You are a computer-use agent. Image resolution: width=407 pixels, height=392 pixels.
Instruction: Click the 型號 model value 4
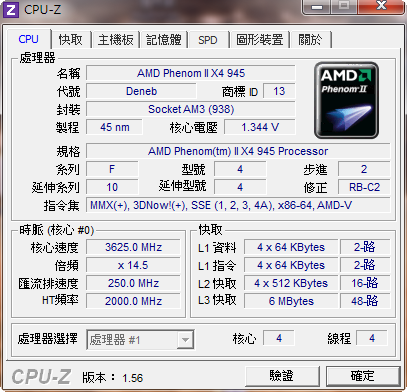pyautogui.click(x=240, y=169)
